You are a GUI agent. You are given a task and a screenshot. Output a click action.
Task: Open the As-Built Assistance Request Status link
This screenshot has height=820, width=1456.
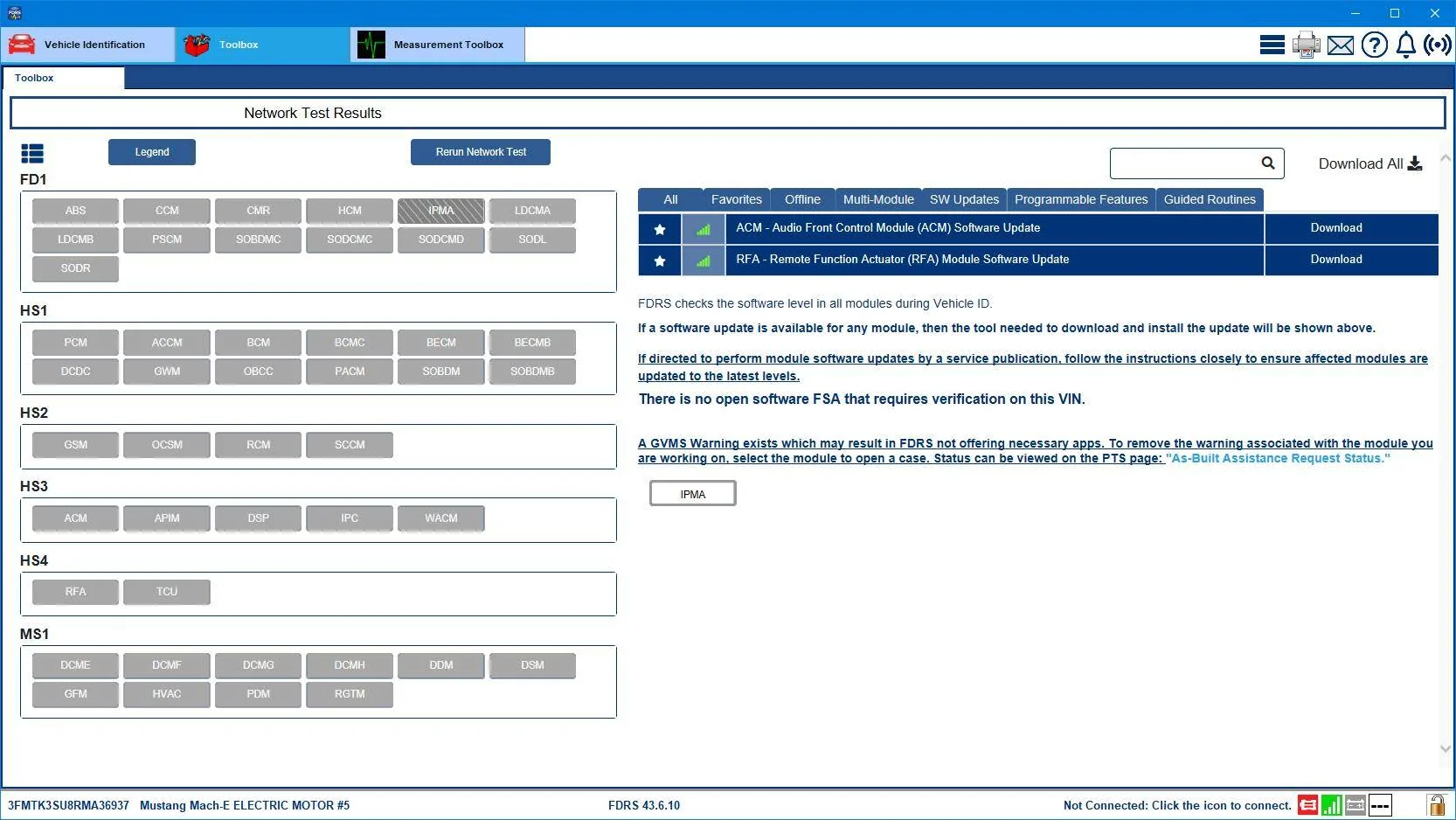[x=1278, y=458]
